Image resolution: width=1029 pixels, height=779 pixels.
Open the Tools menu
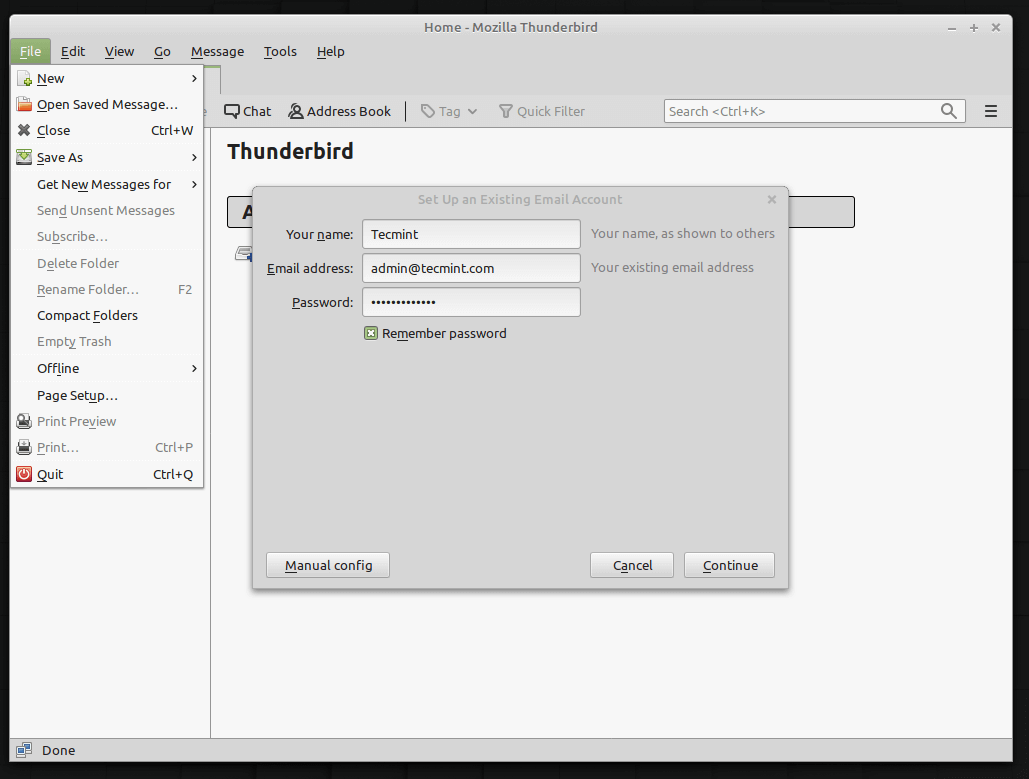point(280,52)
